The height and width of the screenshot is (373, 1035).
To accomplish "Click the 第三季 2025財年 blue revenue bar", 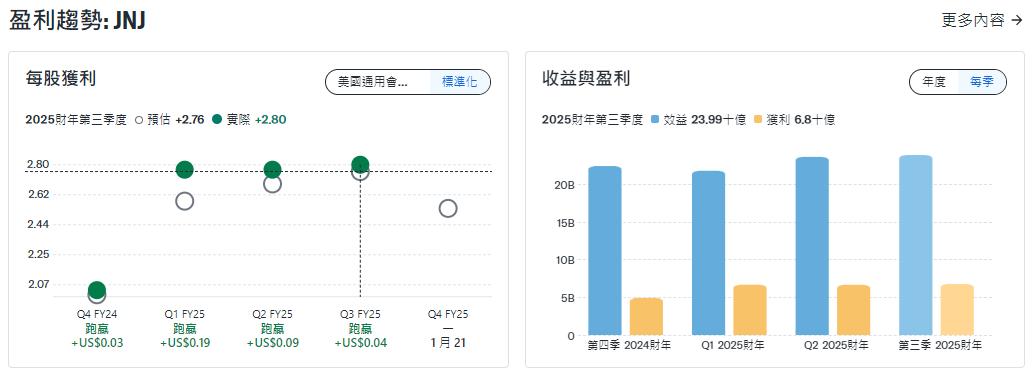I will [x=916, y=245].
